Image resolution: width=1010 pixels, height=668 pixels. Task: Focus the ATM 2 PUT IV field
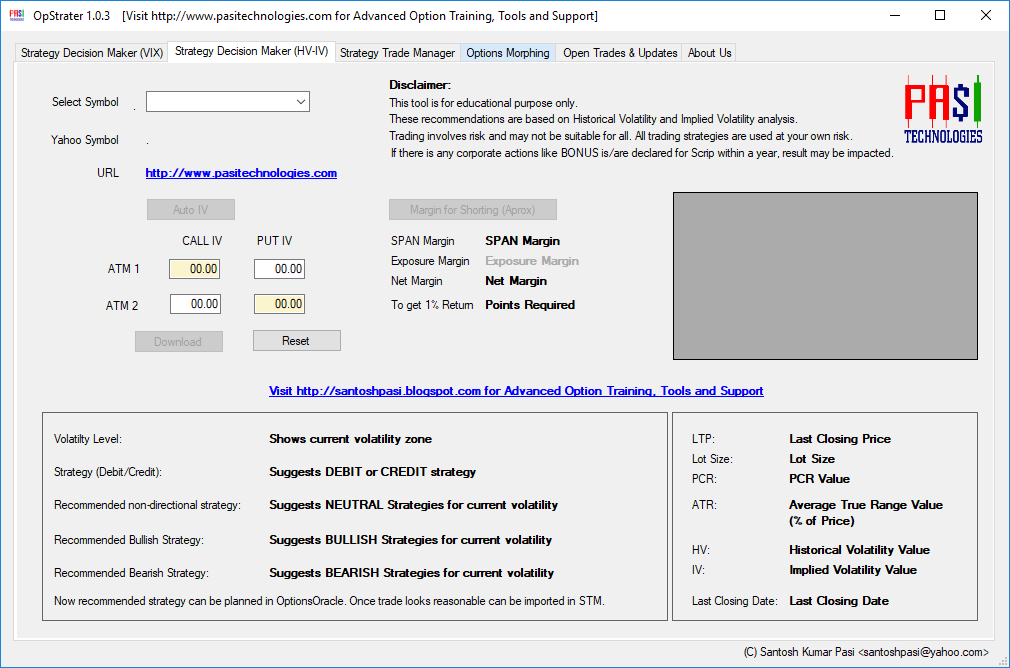pos(280,304)
